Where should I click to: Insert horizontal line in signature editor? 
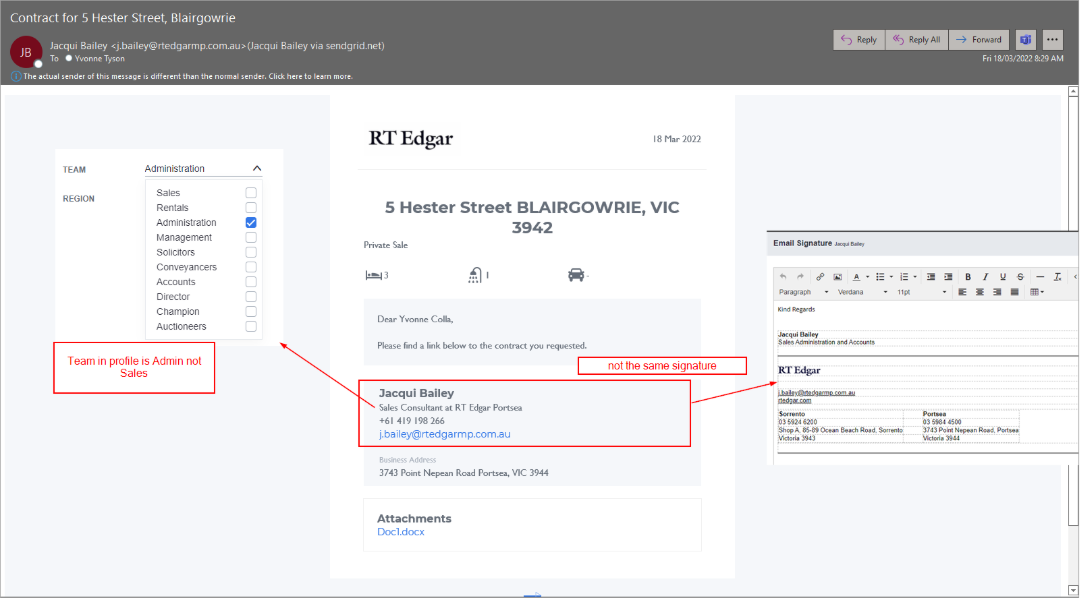coord(1040,277)
